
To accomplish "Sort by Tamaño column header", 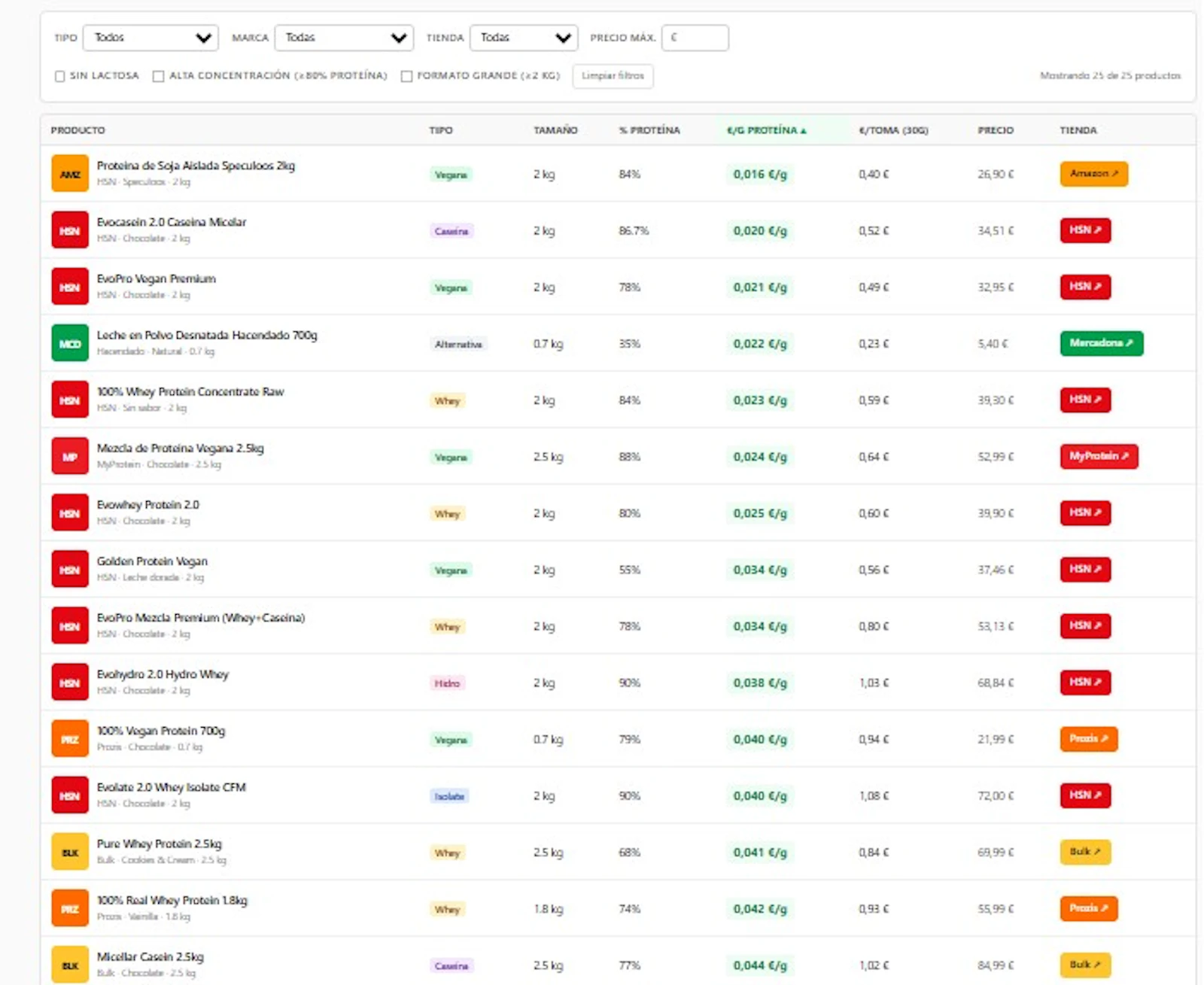I will tap(555, 130).
